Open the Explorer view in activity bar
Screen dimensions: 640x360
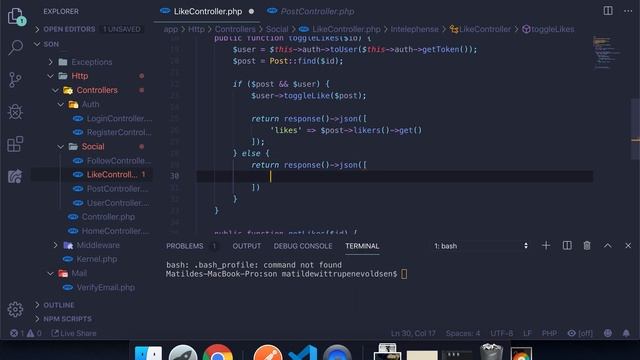16,16
